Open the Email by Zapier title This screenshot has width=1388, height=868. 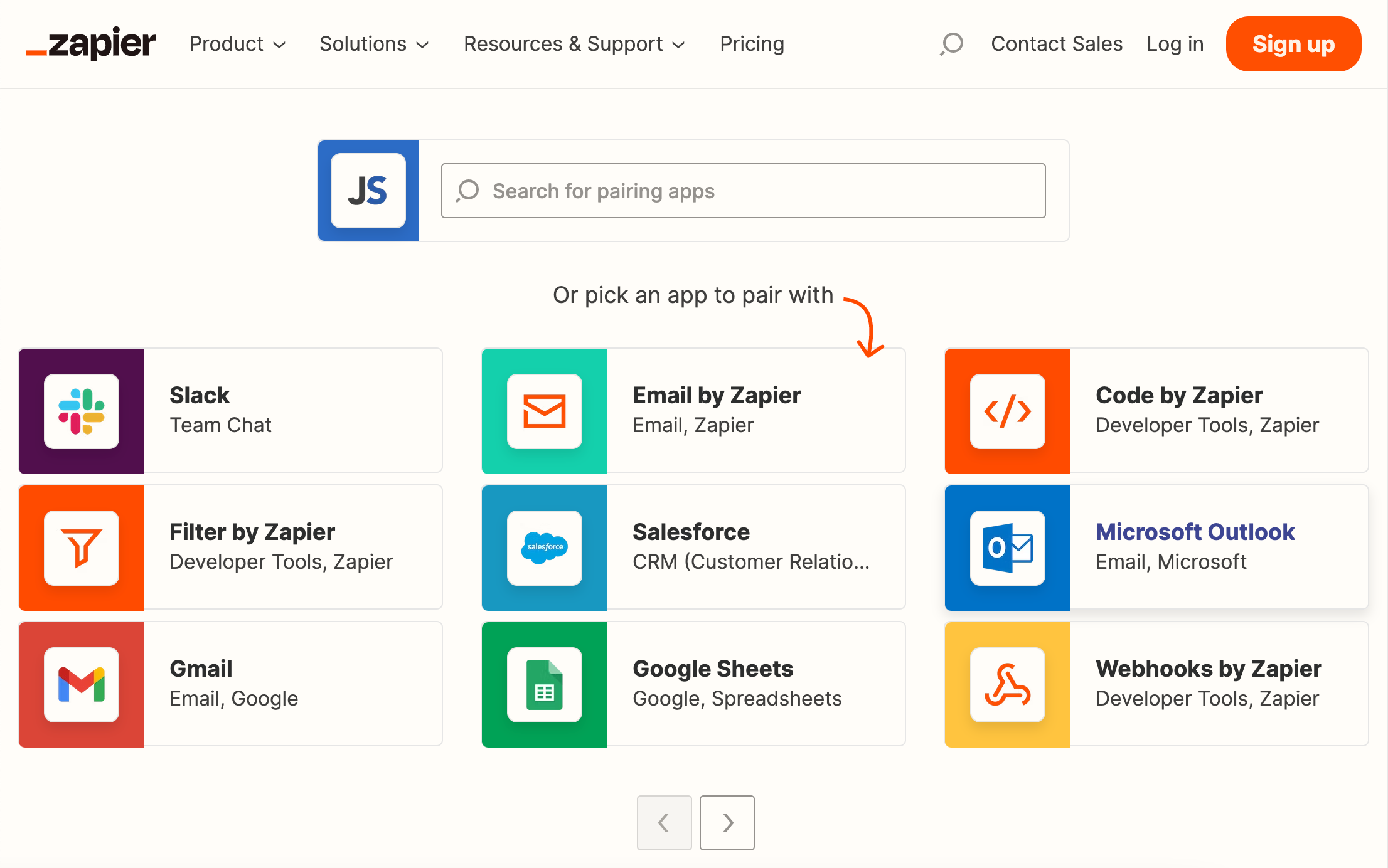tap(717, 395)
